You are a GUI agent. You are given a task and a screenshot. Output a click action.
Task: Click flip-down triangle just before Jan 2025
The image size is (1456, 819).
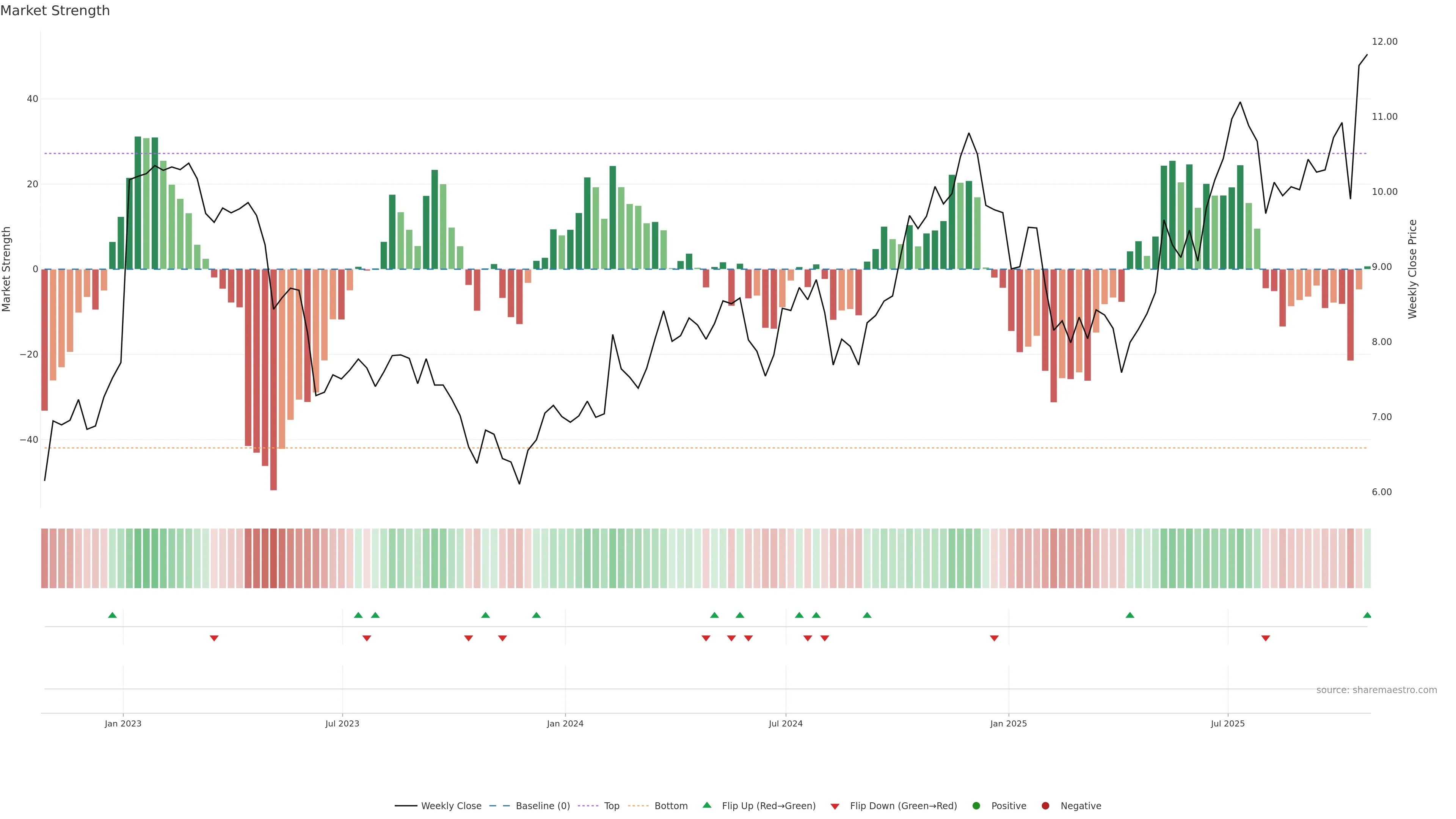click(994, 638)
